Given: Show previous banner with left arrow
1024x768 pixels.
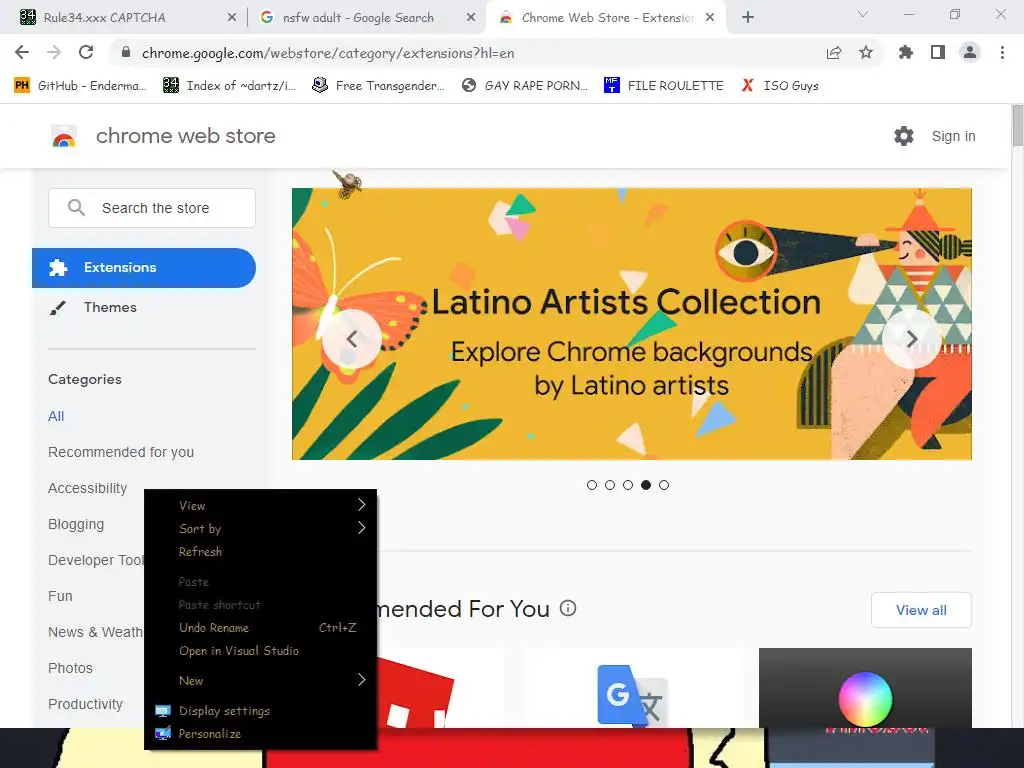Looking at the screenshot, I should click(352, 339).
